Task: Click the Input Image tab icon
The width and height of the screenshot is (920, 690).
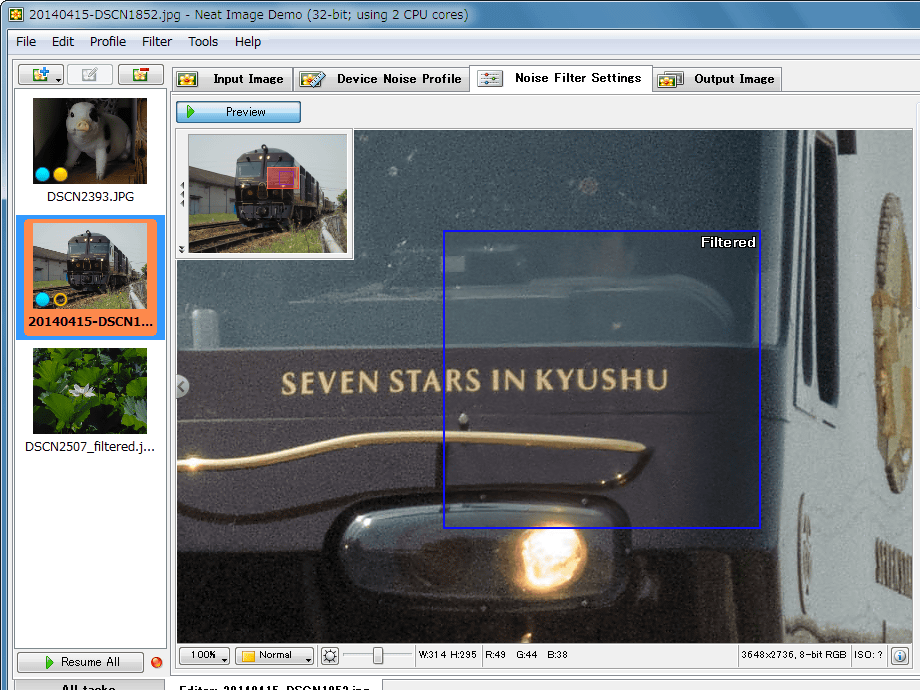Action: pyautogui.click(x=187, y=79)
